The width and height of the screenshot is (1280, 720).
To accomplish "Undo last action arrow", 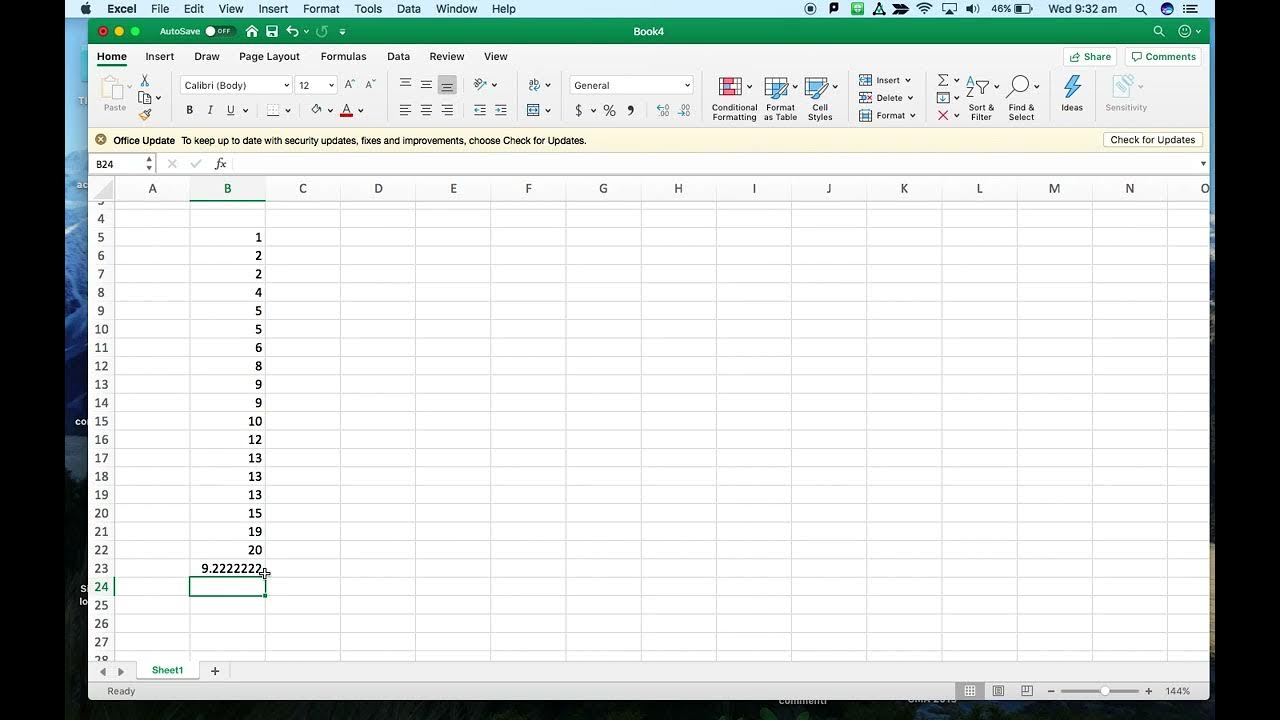I will pyautogui.click(x=292, y=32).
